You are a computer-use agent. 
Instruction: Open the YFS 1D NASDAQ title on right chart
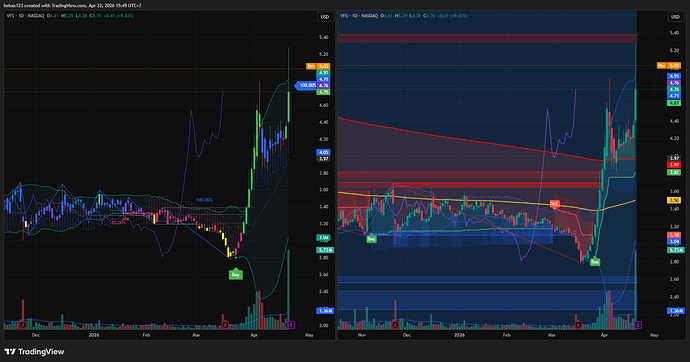pyautogui.click(x=359, y=16)
